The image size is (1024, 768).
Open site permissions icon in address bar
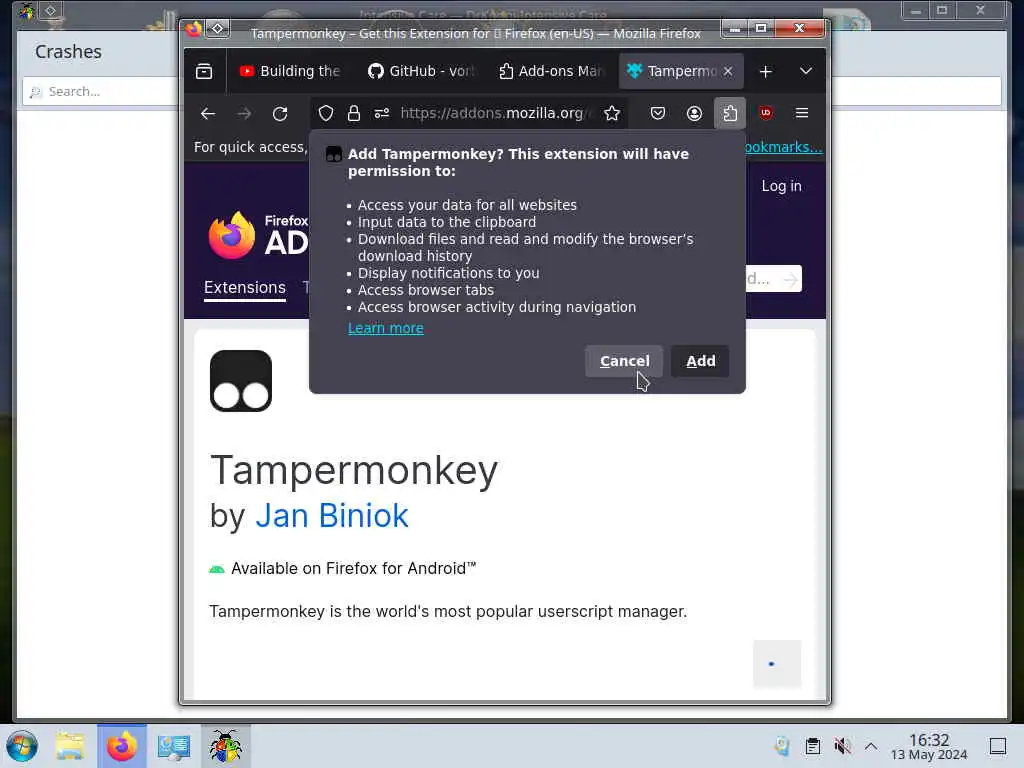coord(382,114)
